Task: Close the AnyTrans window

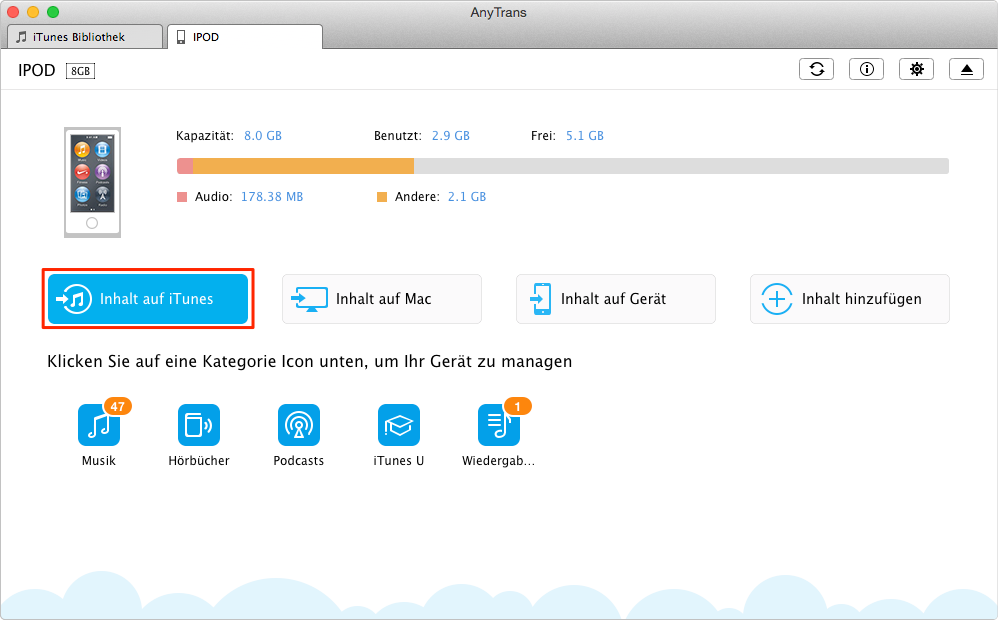Action: (x=13, y=12)
